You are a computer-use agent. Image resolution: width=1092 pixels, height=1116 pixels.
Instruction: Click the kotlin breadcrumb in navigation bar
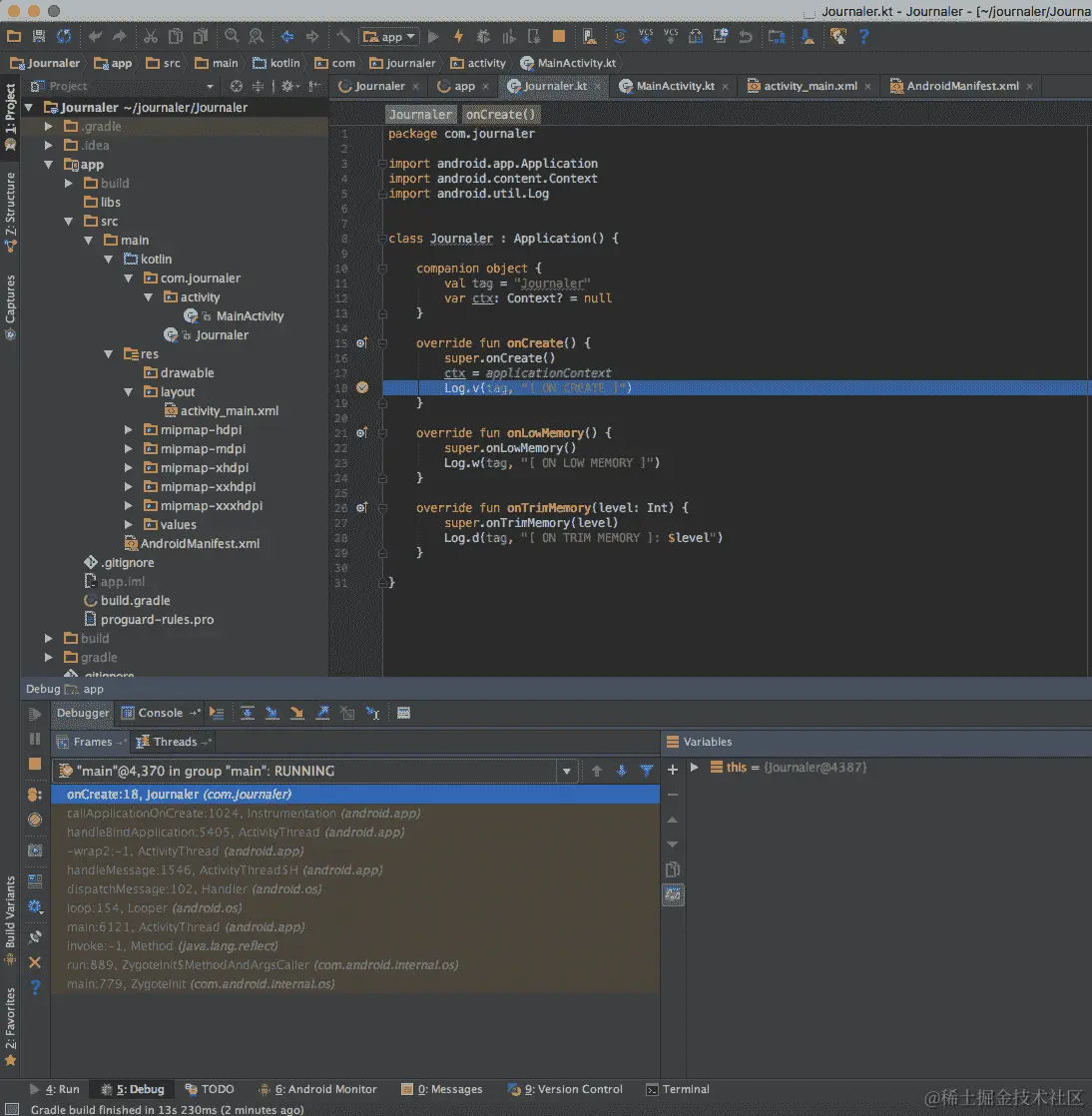pyautogui.click(x=276, y=63)
